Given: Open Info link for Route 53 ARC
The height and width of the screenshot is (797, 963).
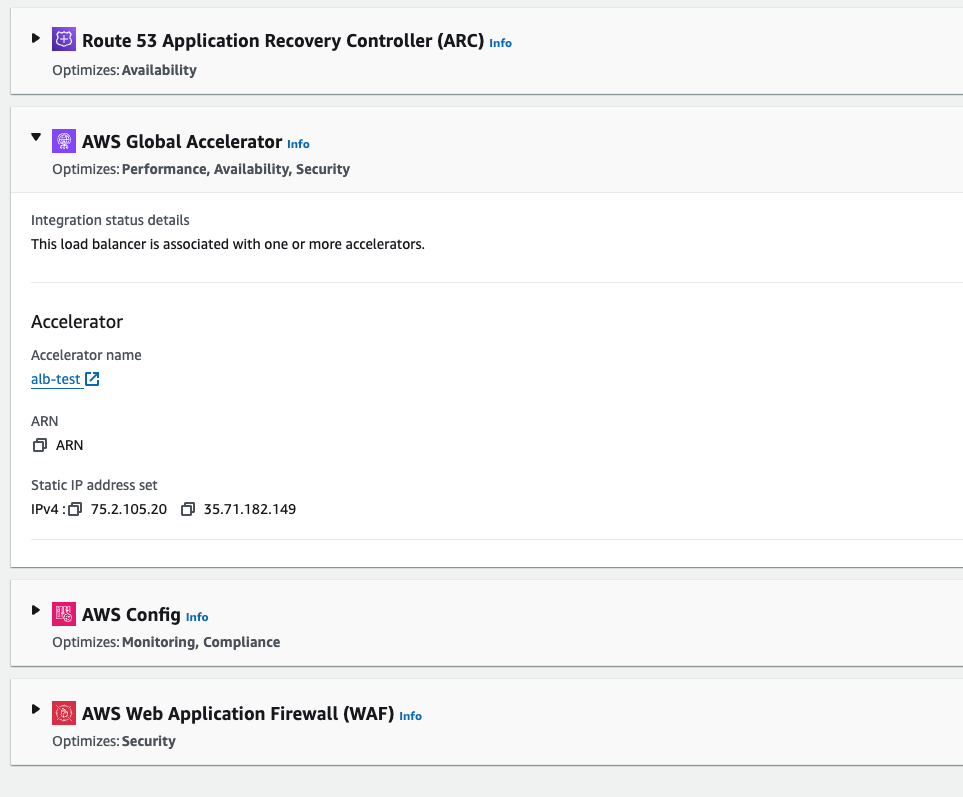Looking at the screenshot, I should [501, 43].
